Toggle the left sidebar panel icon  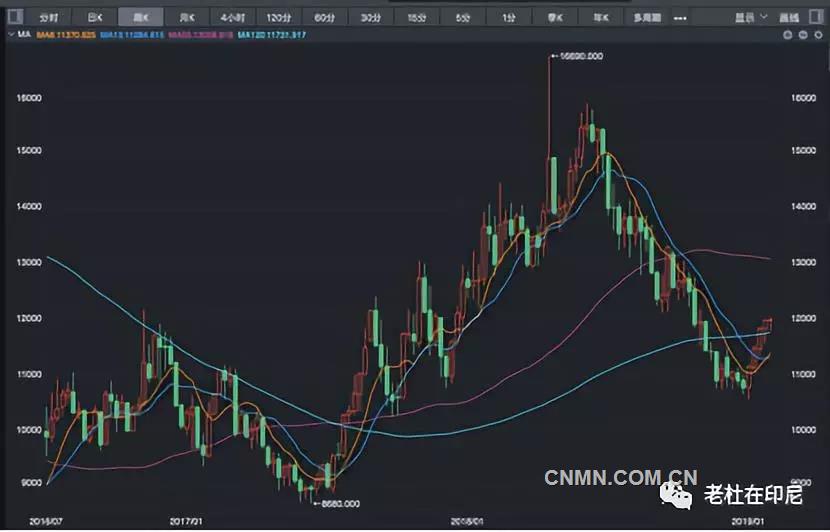(14, 18)
